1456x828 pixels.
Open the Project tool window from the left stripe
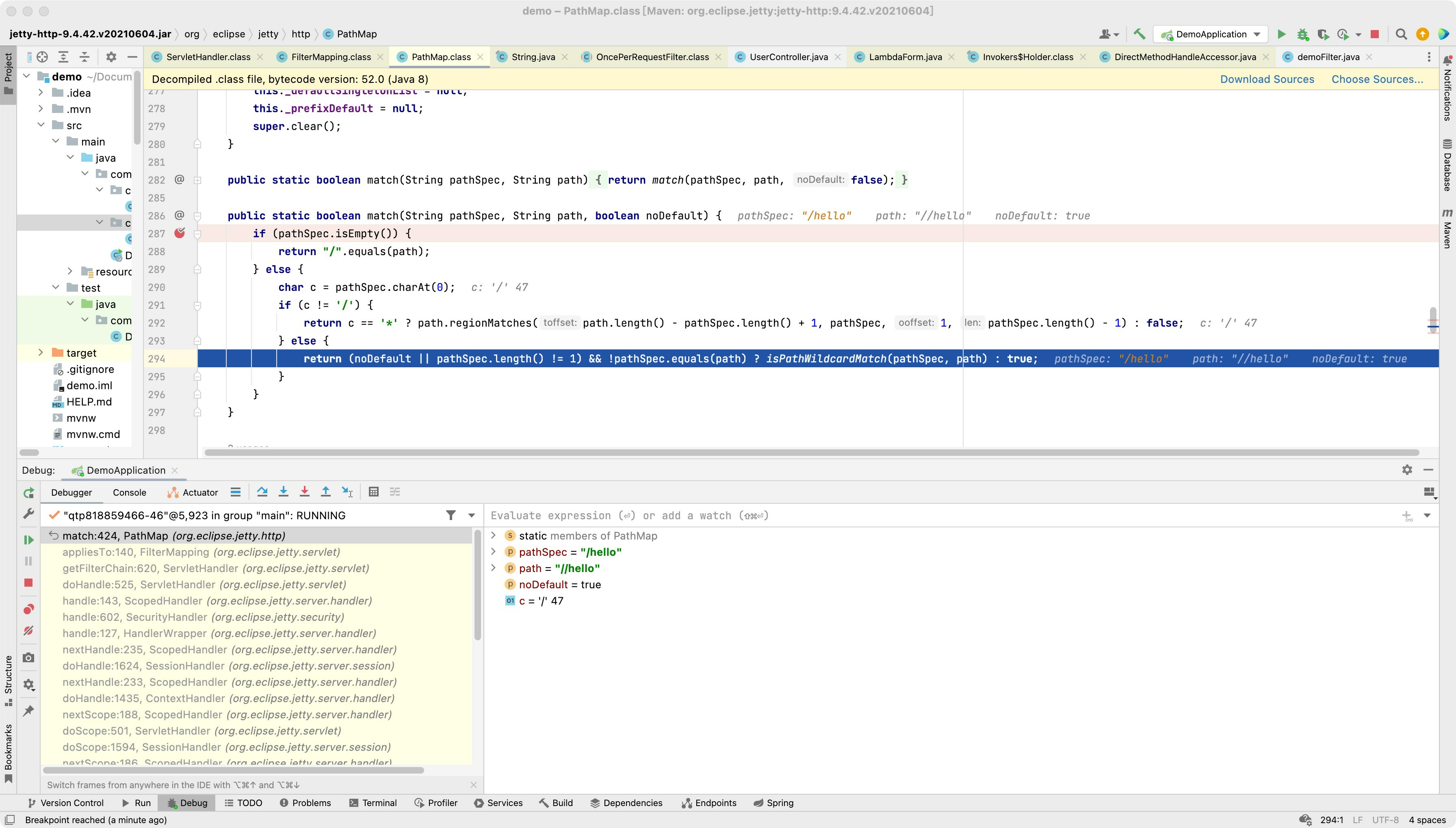click(x=8, y=74)
